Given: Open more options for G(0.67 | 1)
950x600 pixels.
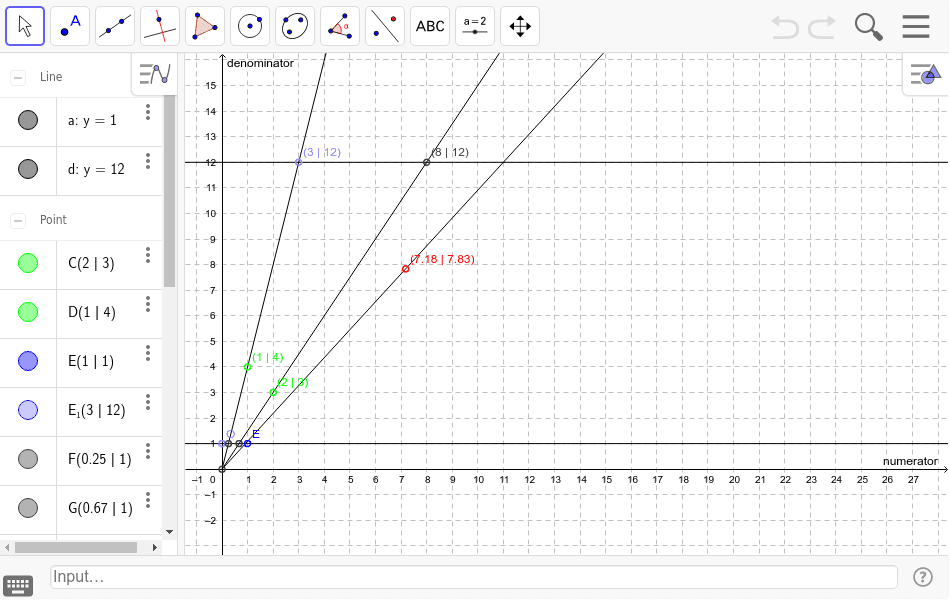Looking at the screenshot, I should (x=148, y=501).
